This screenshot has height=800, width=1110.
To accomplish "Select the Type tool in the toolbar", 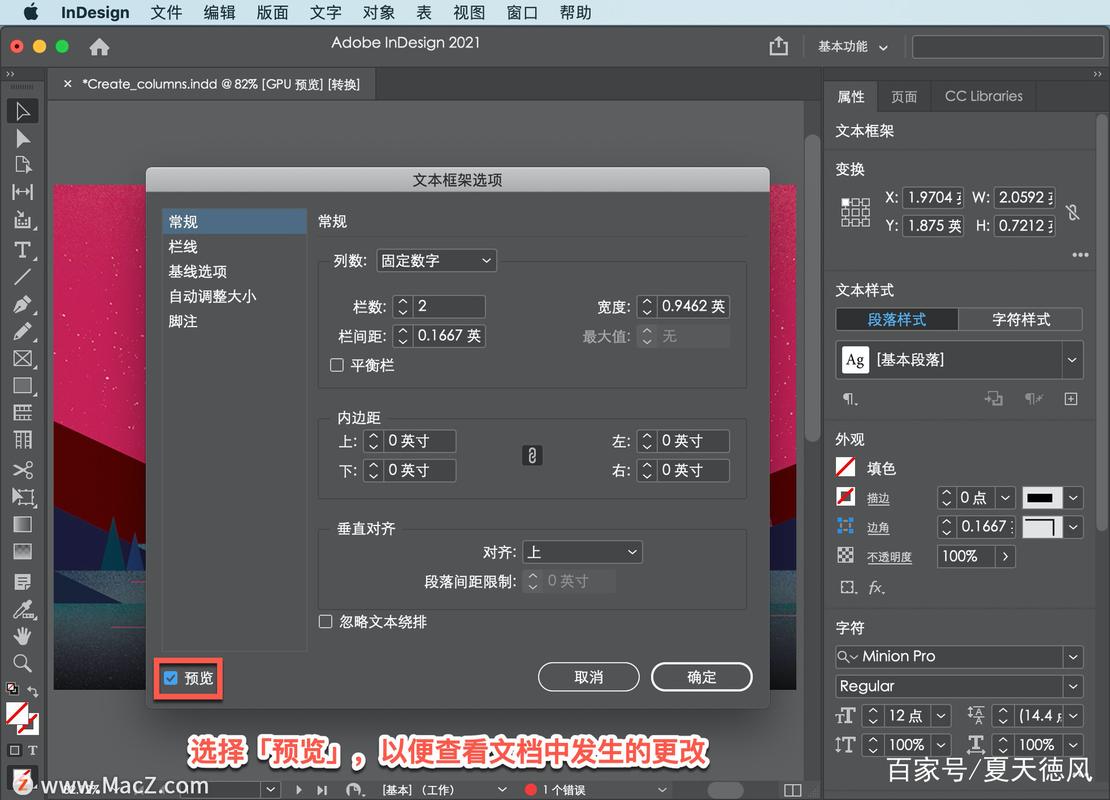I will click(x=23, y=250).
